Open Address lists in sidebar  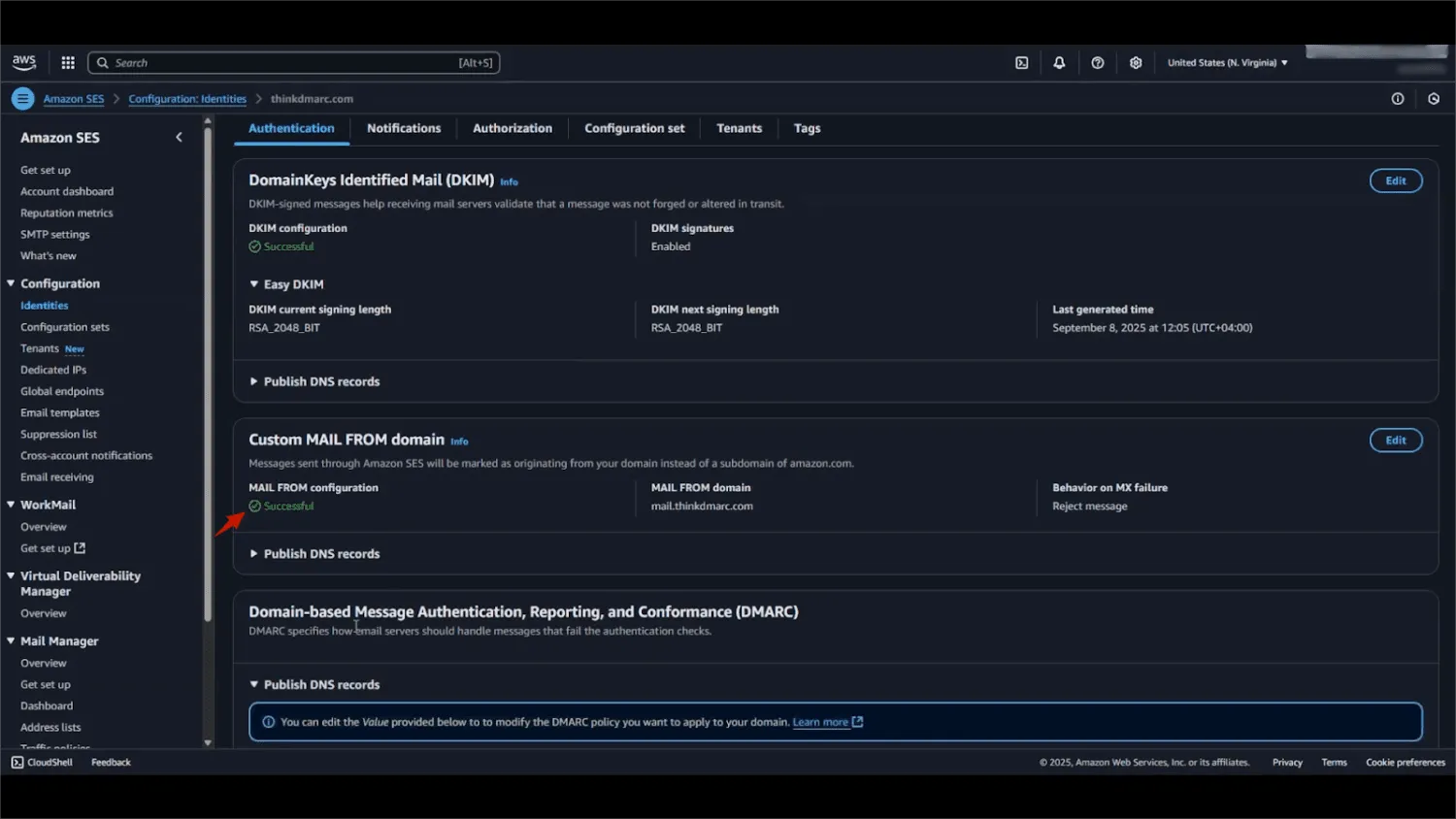(x=50, y=727)
